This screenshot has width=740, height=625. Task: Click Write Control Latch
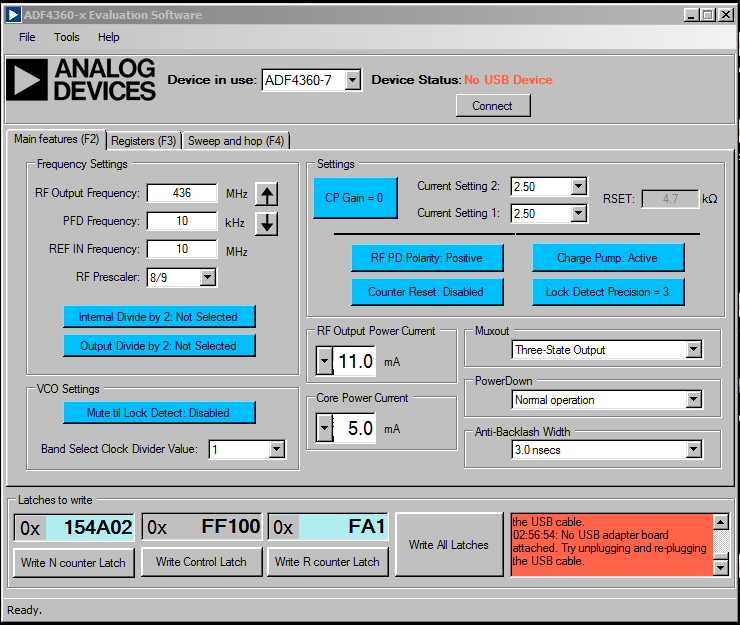click(x=202, y=562)
